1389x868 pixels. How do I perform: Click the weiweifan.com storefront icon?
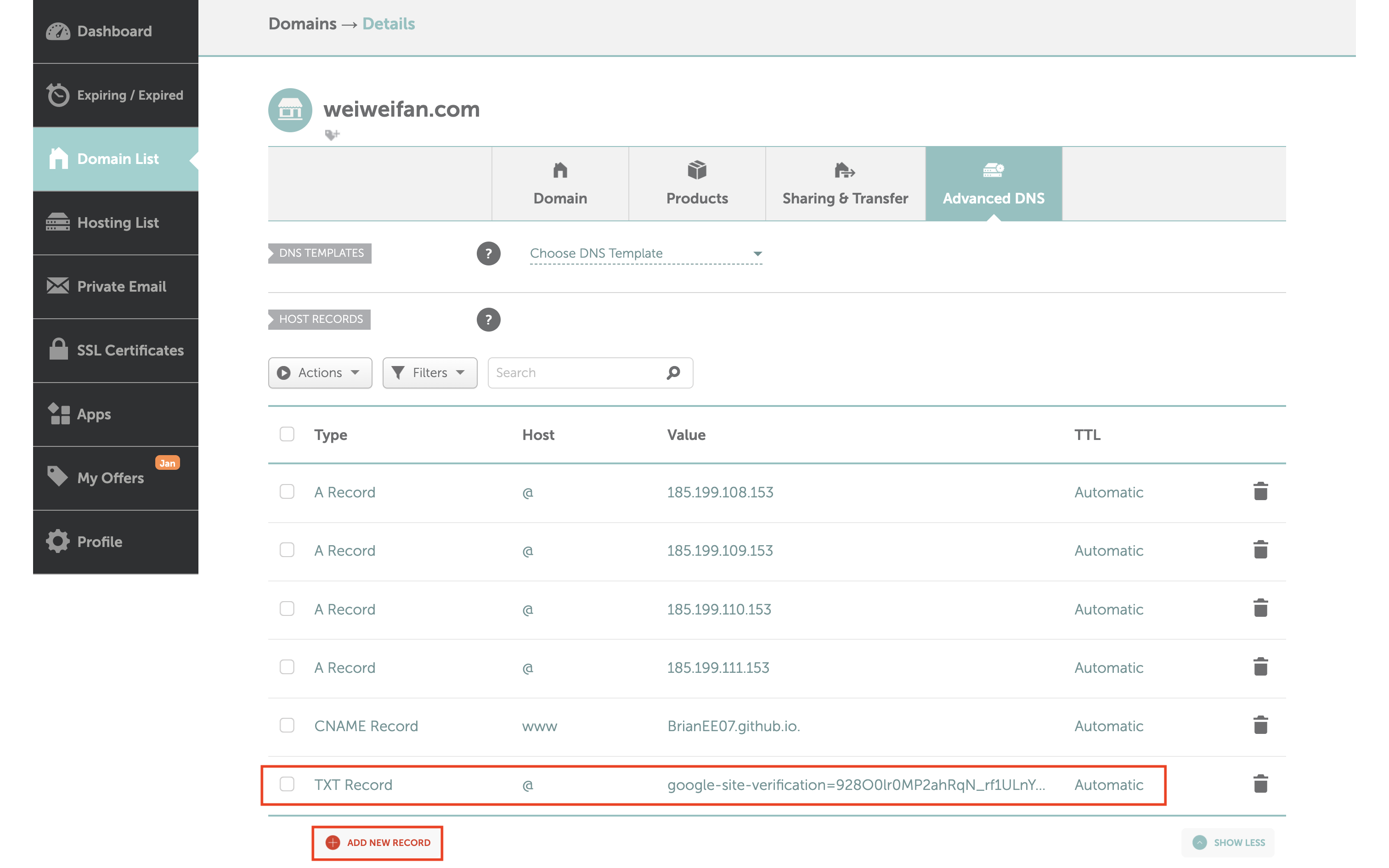[x=290, y=110]
